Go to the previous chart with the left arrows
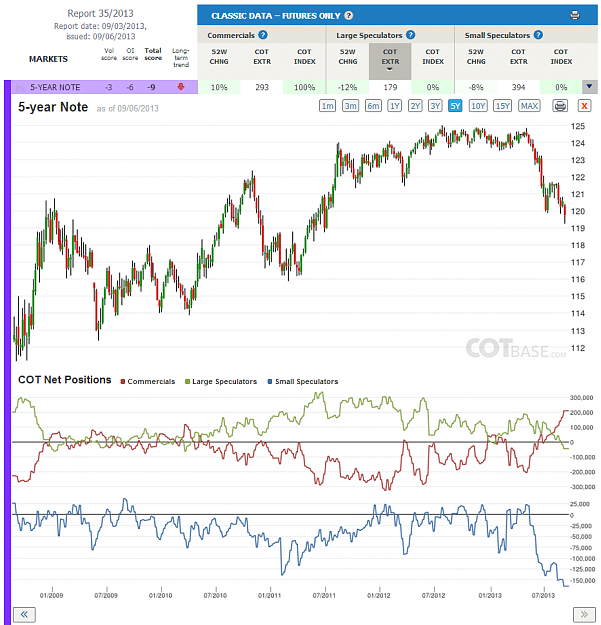601x625 pixels. click(x=24, y=614)
